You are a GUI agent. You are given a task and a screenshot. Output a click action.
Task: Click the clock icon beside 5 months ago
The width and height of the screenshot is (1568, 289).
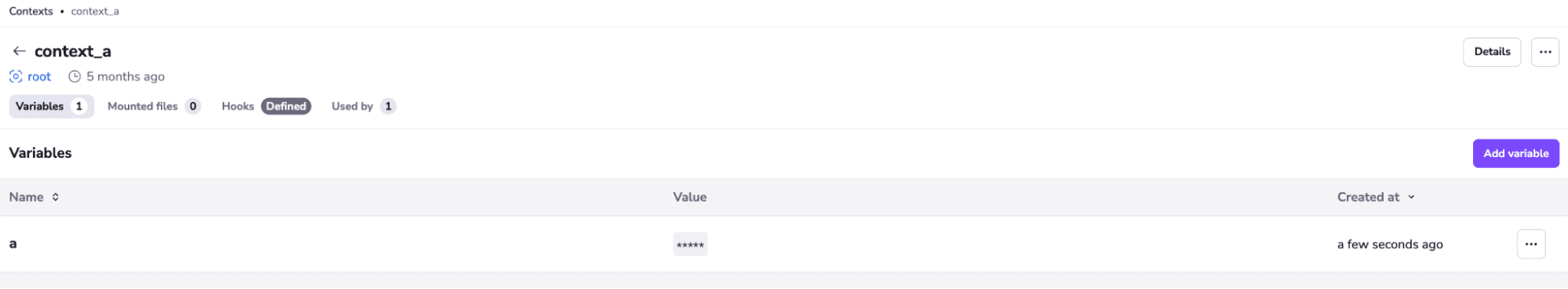tap(75, 76)
